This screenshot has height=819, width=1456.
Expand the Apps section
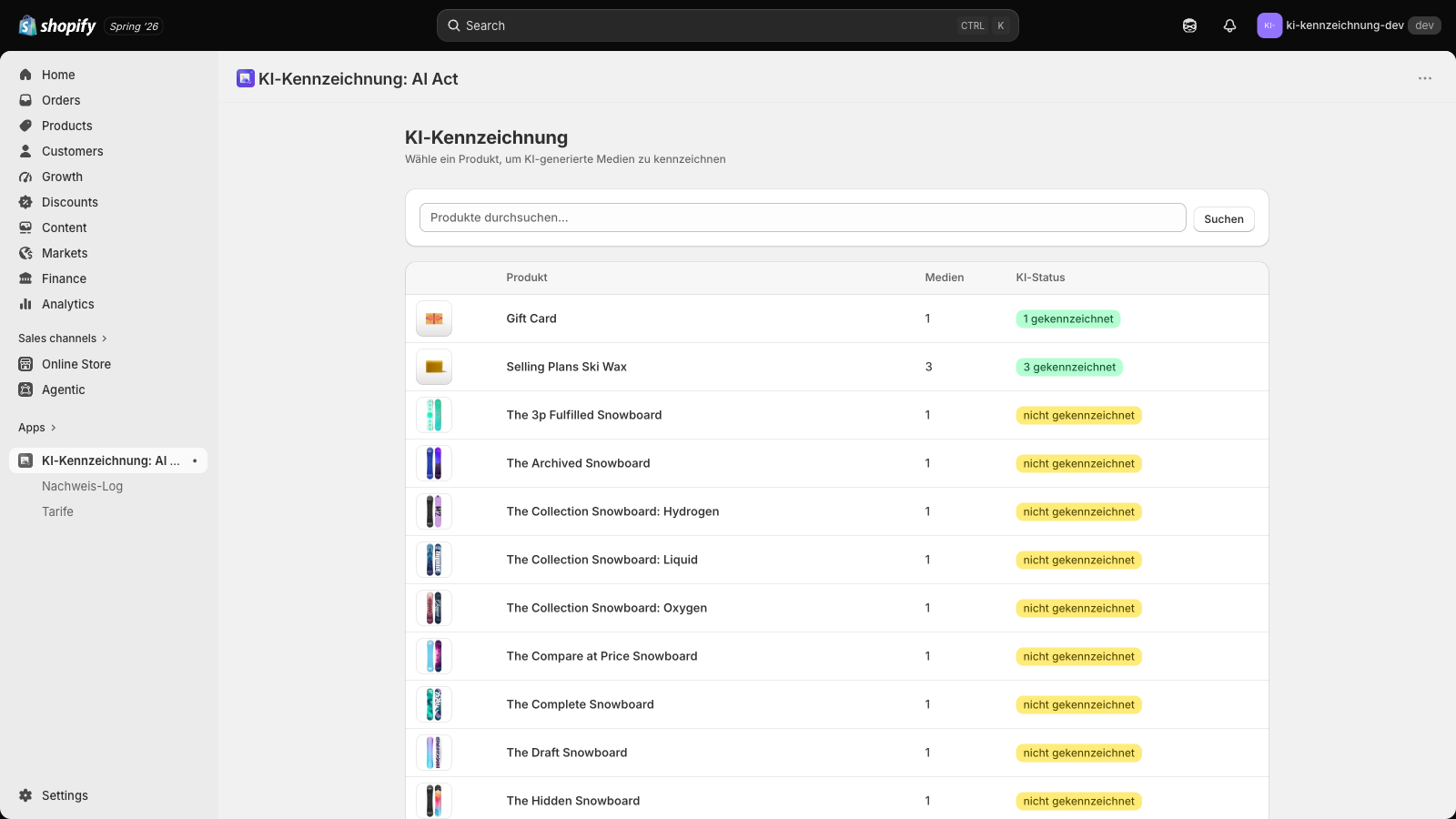point(37,428)
